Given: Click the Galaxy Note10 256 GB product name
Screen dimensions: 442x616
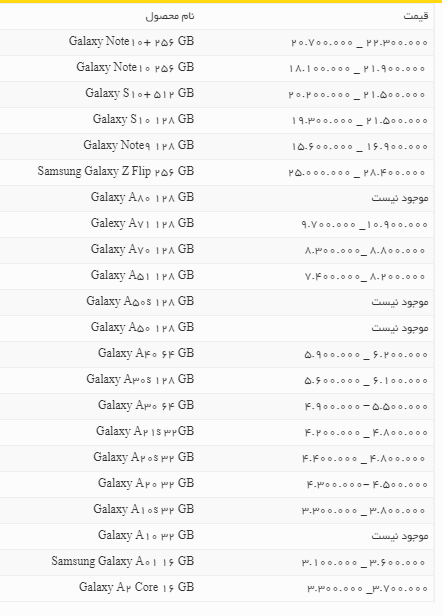Looking at the screenshot, I should pos(135,67).
